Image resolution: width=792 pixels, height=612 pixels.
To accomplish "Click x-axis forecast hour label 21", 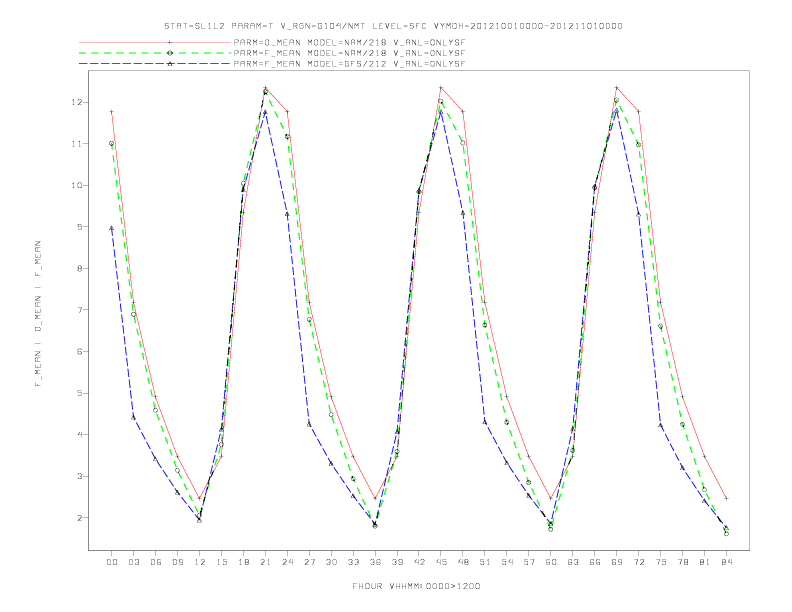I will pos(265,562).
